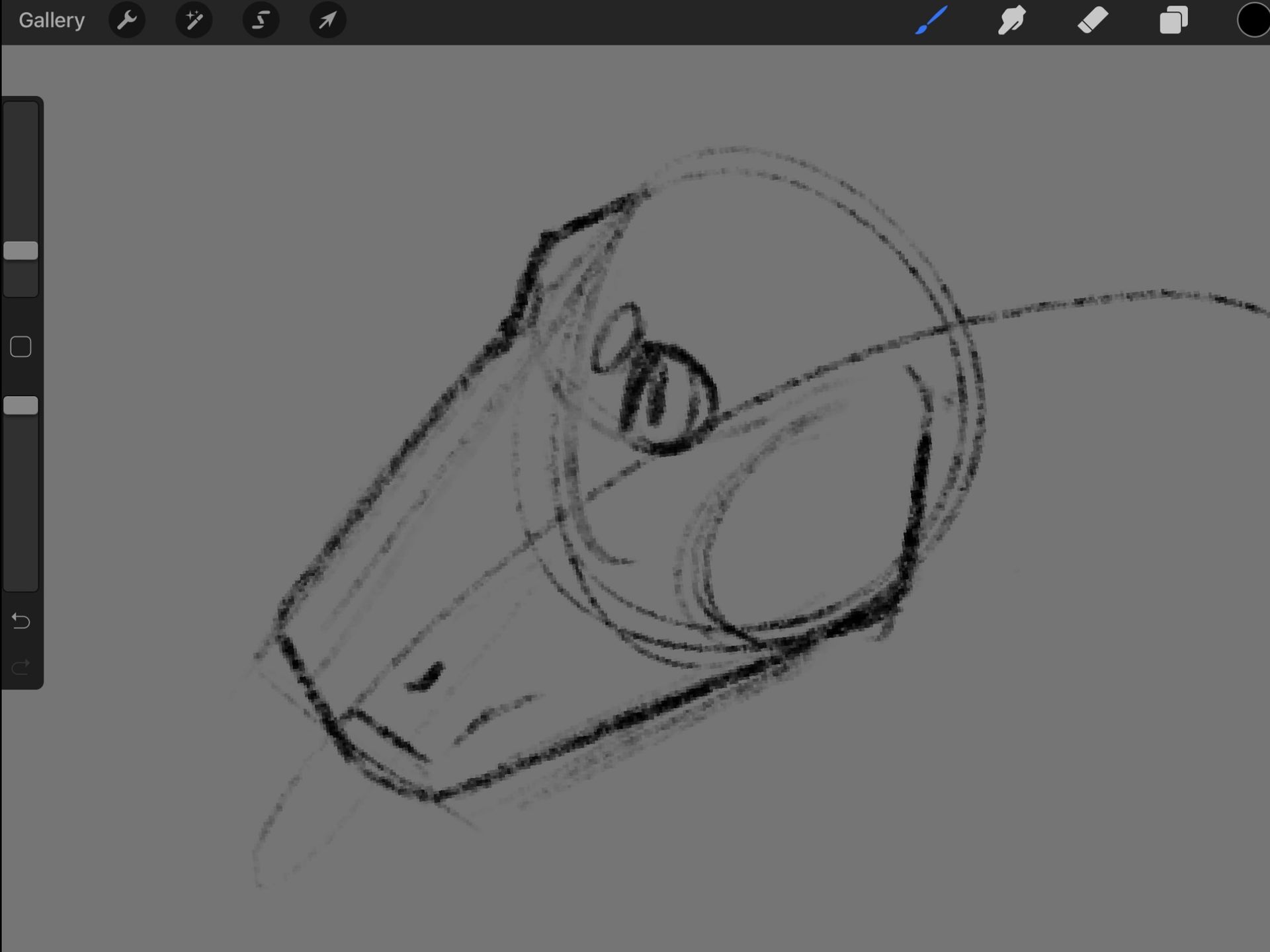This screenshot has height=952, width=1270.
Task: Click the brush opacity slider handle
Action: [21, 405]
